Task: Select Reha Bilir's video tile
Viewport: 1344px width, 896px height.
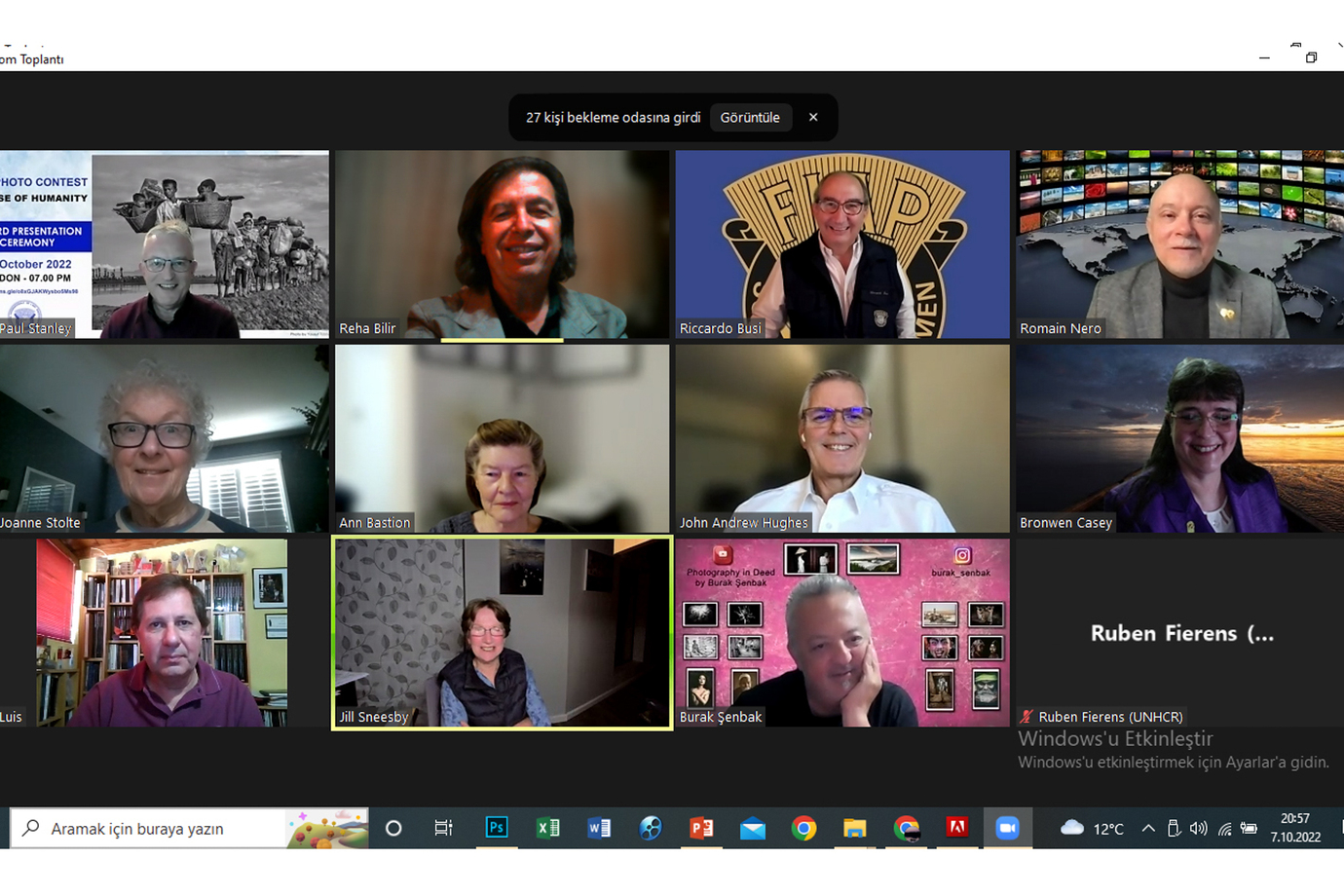Action: click(502, 243)
